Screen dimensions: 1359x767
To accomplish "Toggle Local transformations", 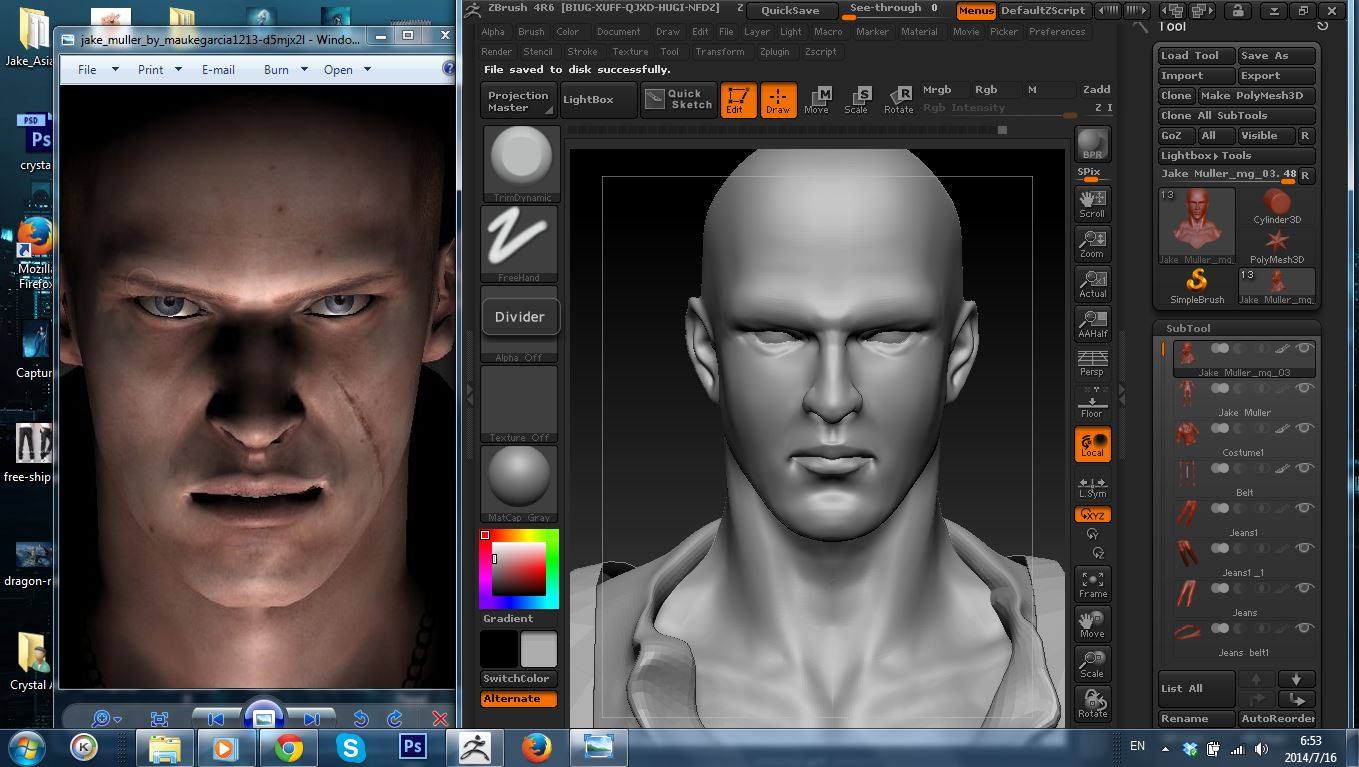I will pyautogui.click(x=1092, y=444).
